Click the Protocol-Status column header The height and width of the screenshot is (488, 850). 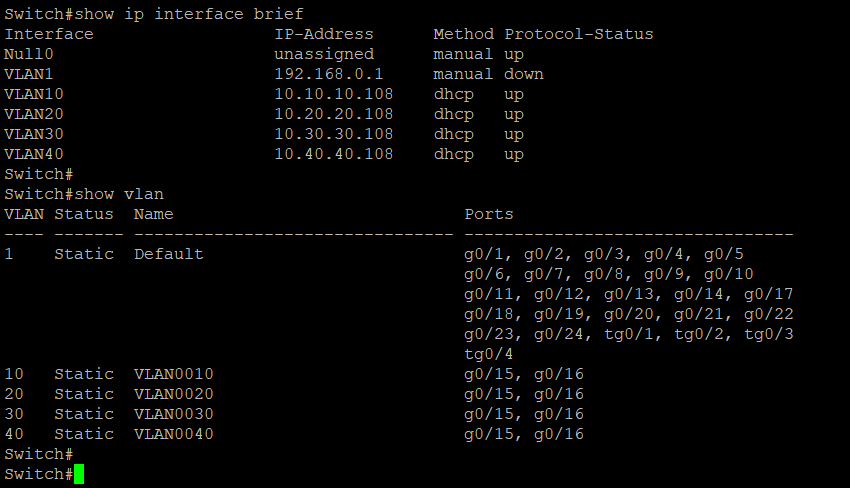pos(579,34)
